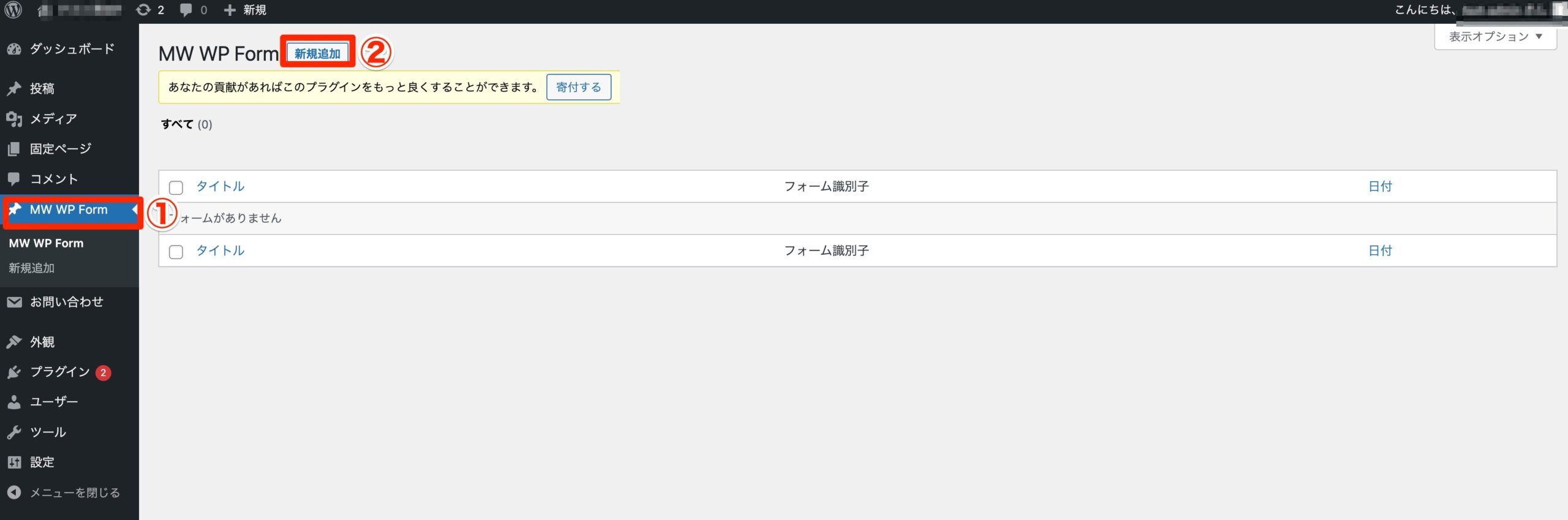Select the すべて (0) filter link

[x=186, y=124]
